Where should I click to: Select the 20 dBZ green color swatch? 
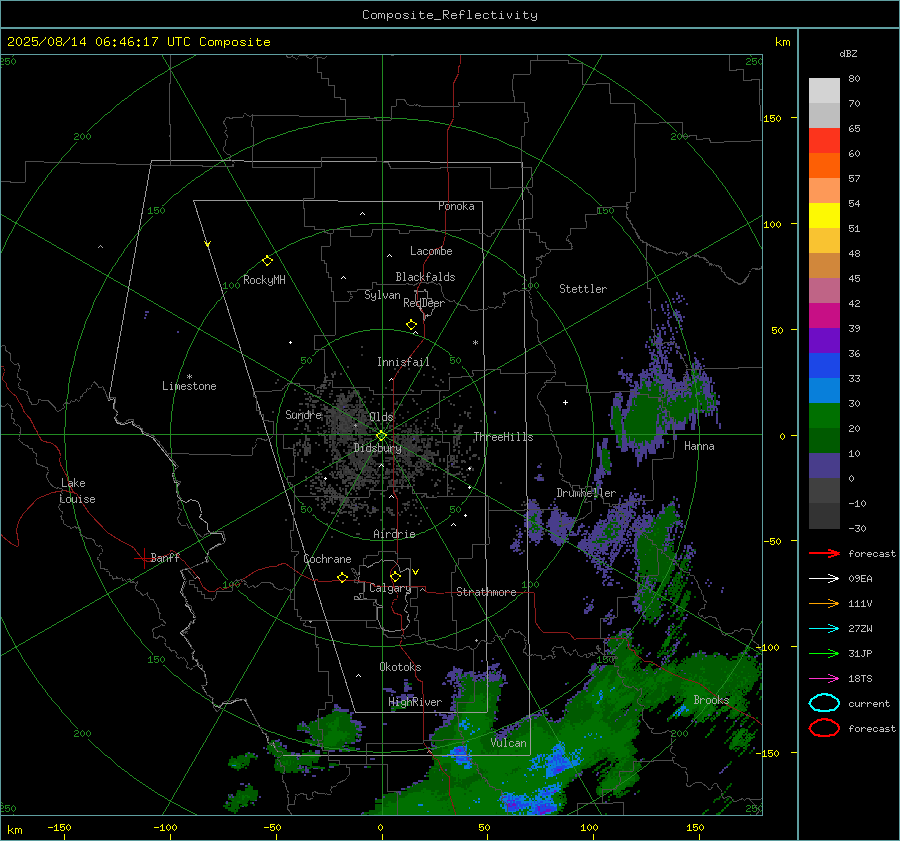(x=824, y=440)
